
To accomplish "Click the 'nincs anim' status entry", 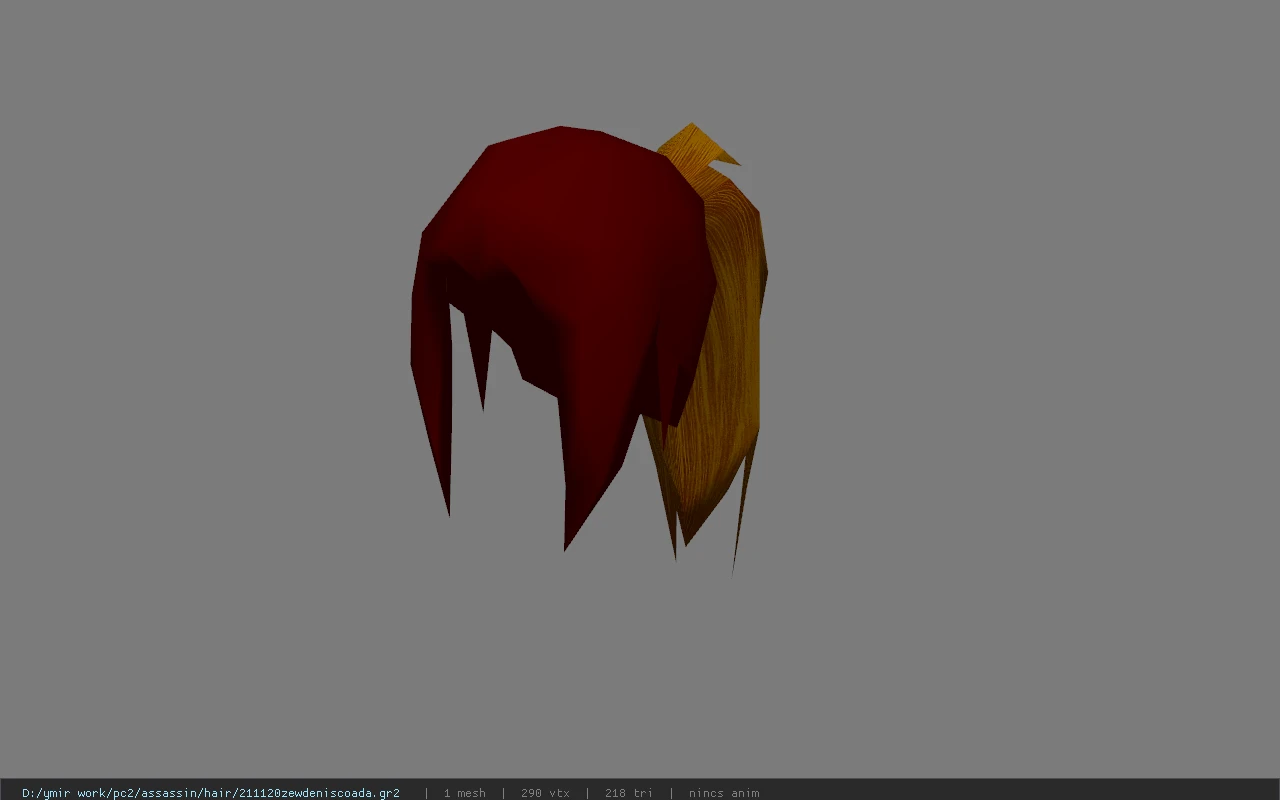I will click(x=724, y=793).
